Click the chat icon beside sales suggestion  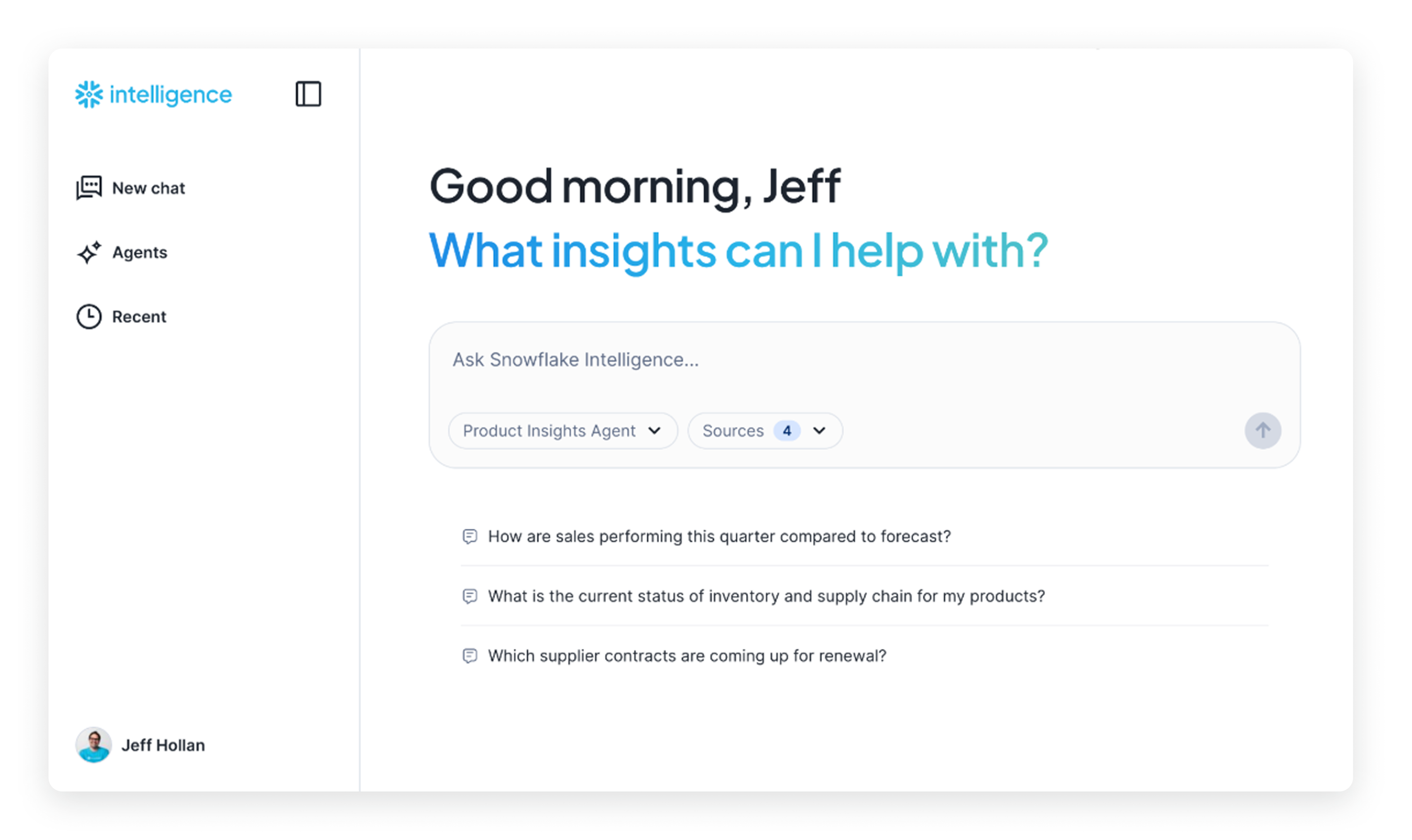coord(470,536)
